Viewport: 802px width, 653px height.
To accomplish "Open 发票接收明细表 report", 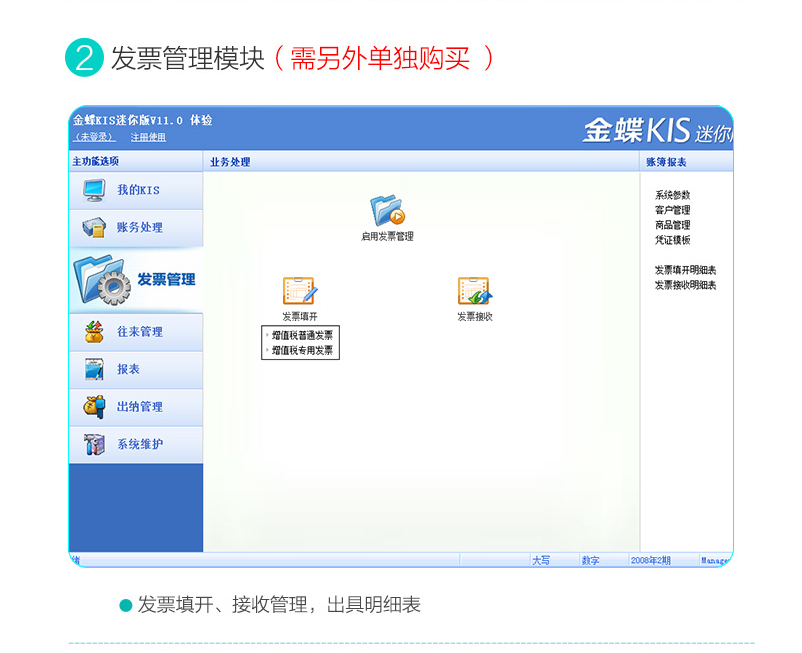I will click(x=685, y=285).
